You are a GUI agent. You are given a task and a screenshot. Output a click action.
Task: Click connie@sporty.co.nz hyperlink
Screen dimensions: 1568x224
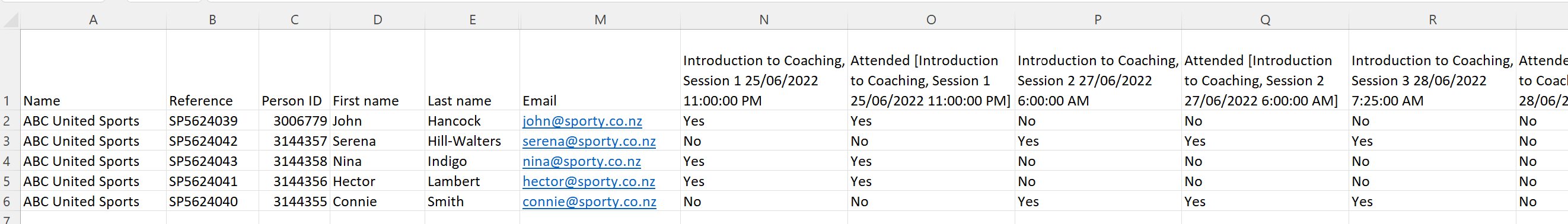(x=589, y=201)
